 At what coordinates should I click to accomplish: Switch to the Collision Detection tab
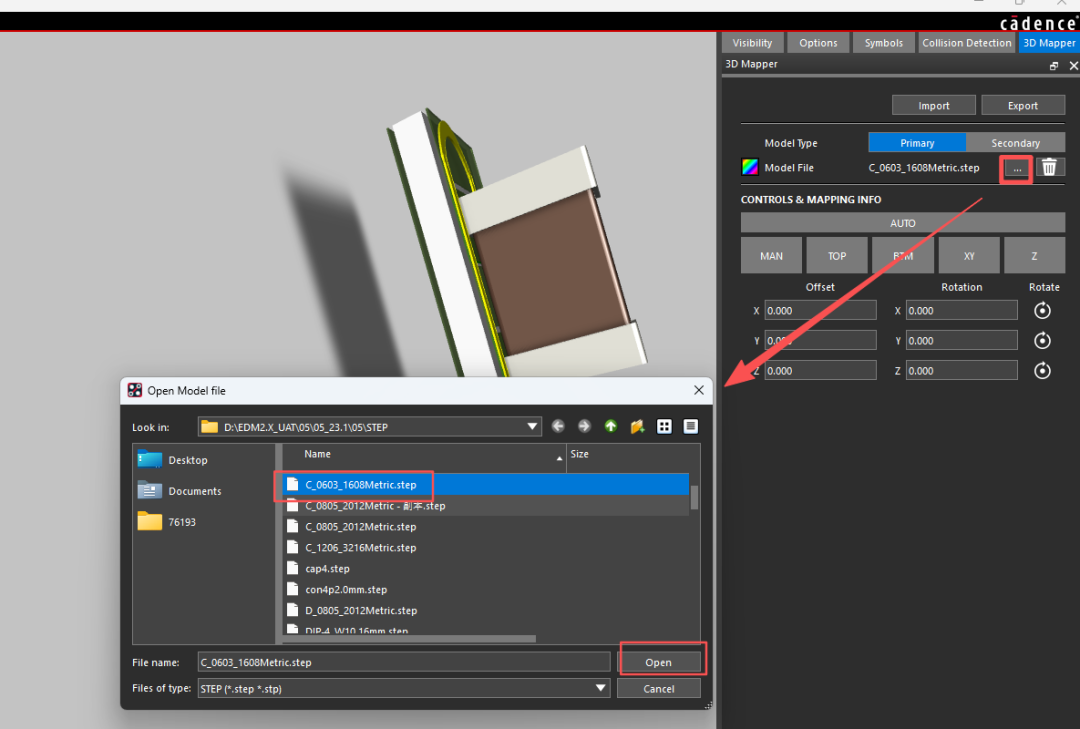(966, 43)
